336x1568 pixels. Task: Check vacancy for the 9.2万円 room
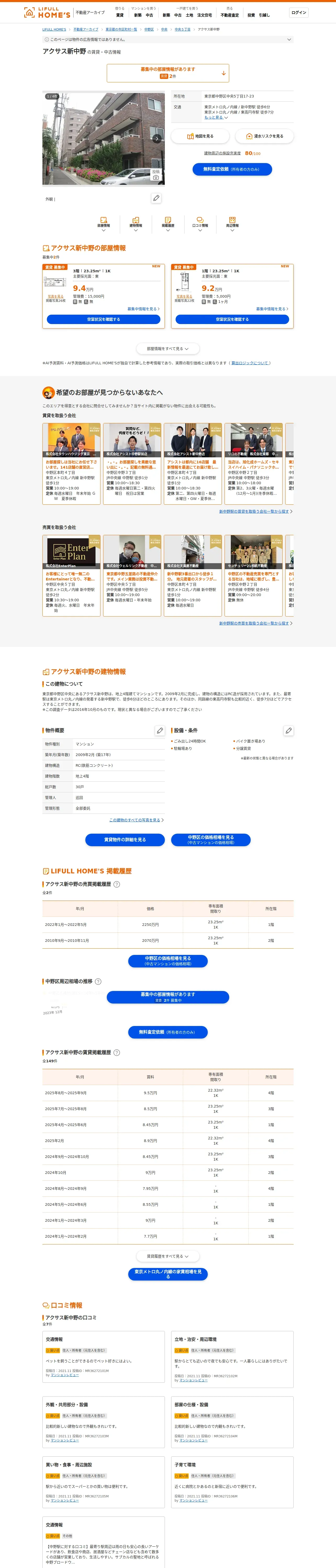click(232, 320)
